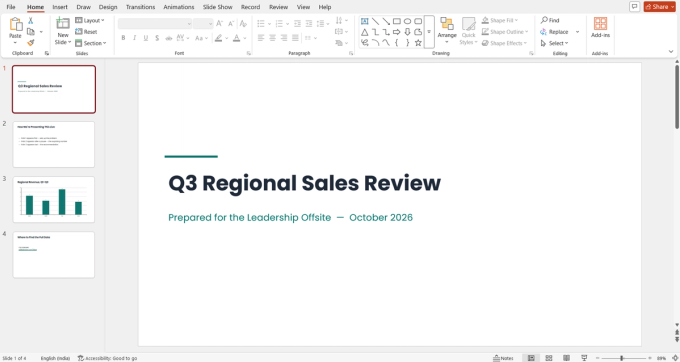Viewport: 680px width, 362px height.
Task: Open the Arrange menu
Action: (447, 30)
